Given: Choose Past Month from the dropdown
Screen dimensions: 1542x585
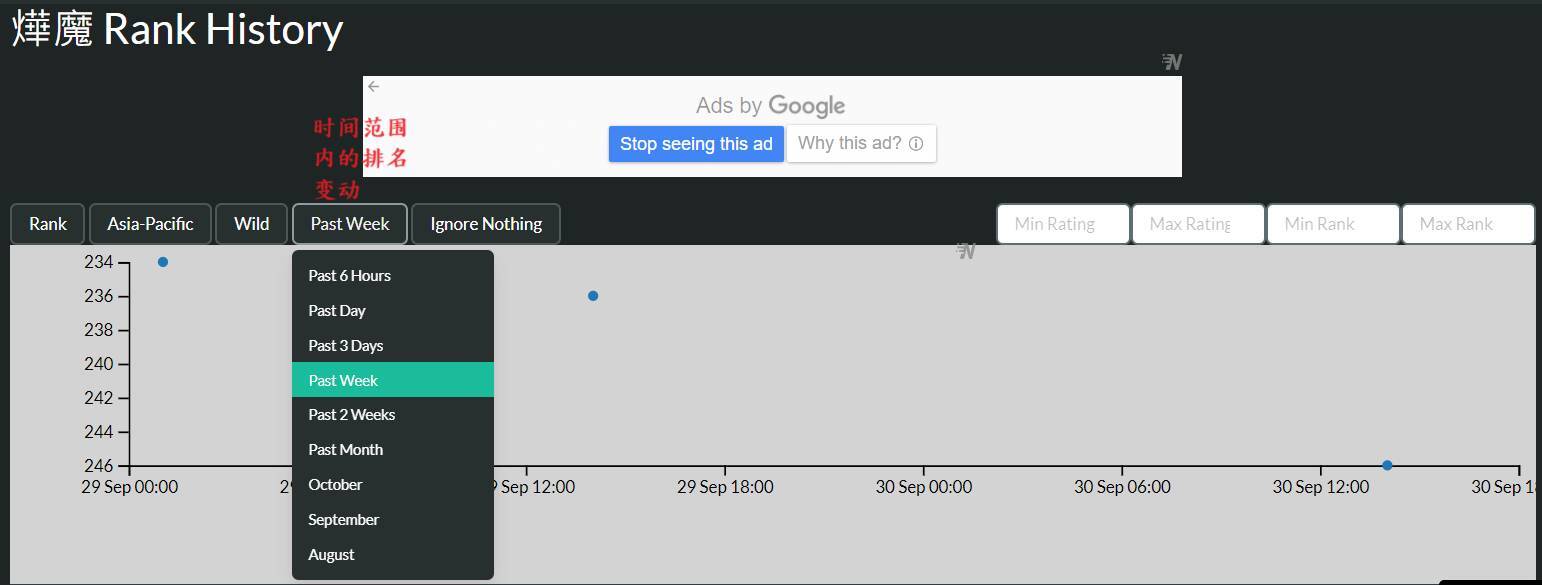Looking at the screenshot, I should pos(346,450).
